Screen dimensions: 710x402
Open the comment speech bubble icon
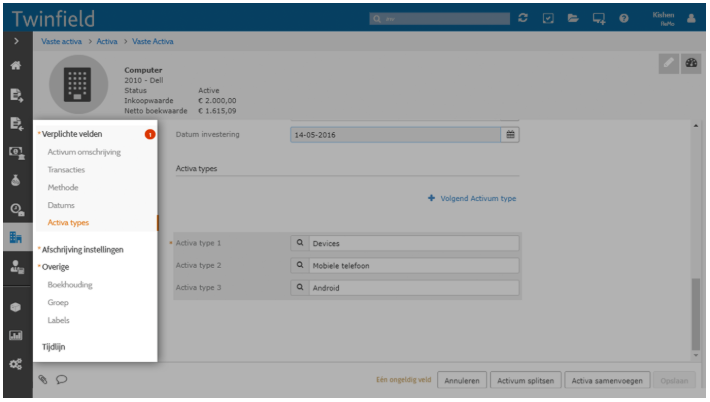(x=62, y=380)
